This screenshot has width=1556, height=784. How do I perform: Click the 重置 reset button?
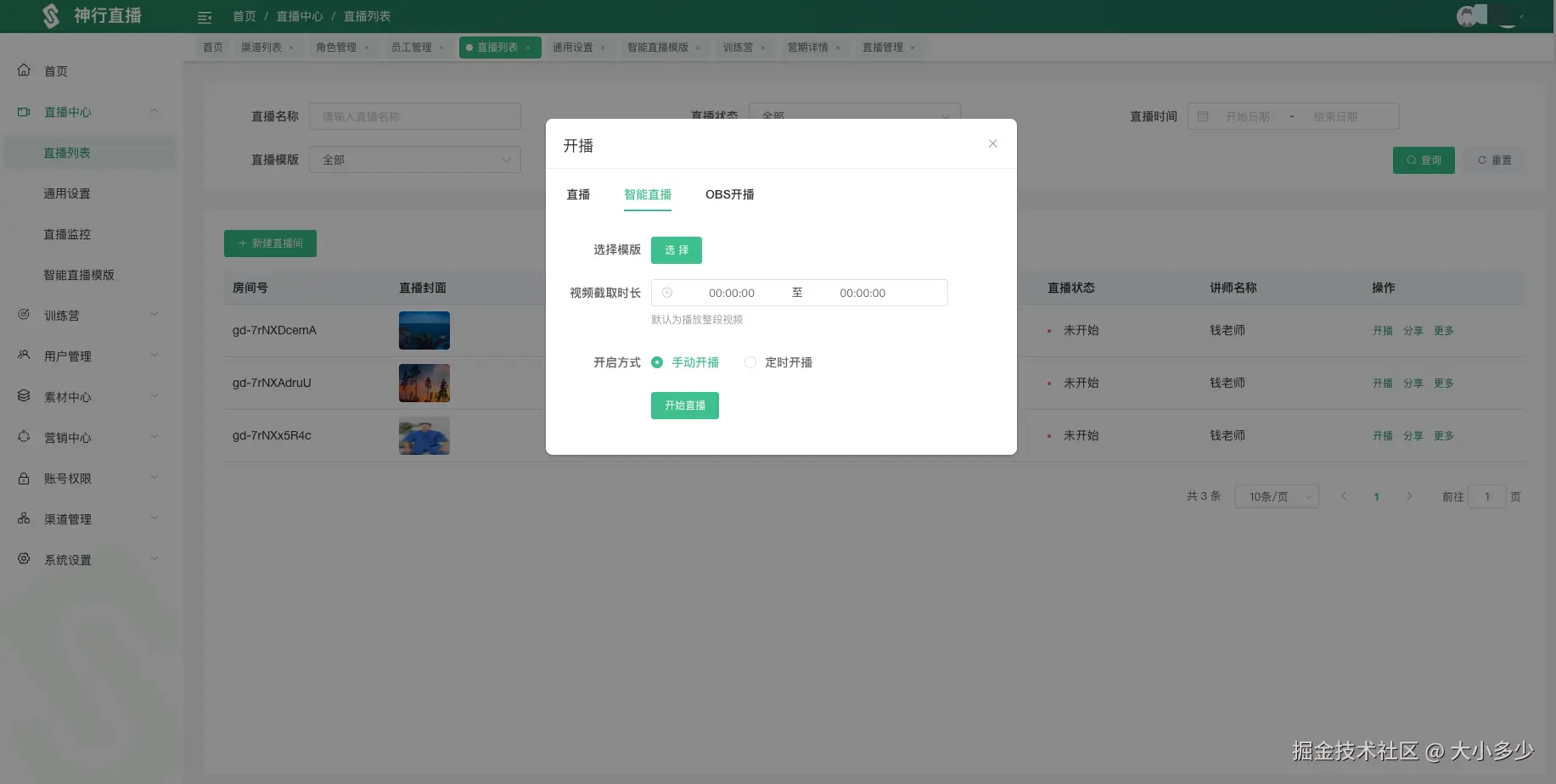click(x=1495, y=160)
